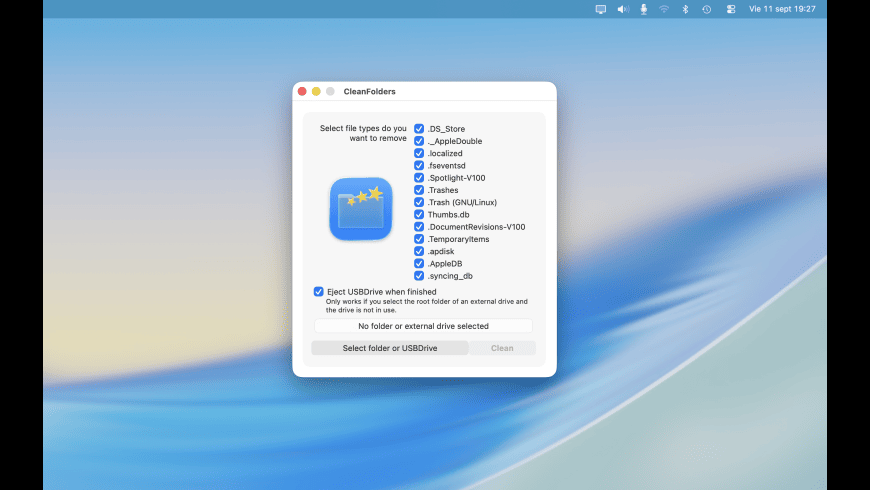Image resolution: width=870 pixels, height=490 pixels.
Task: Toggle .Trash (GNU/Linux) checkbox
Action: click(419, 202)
